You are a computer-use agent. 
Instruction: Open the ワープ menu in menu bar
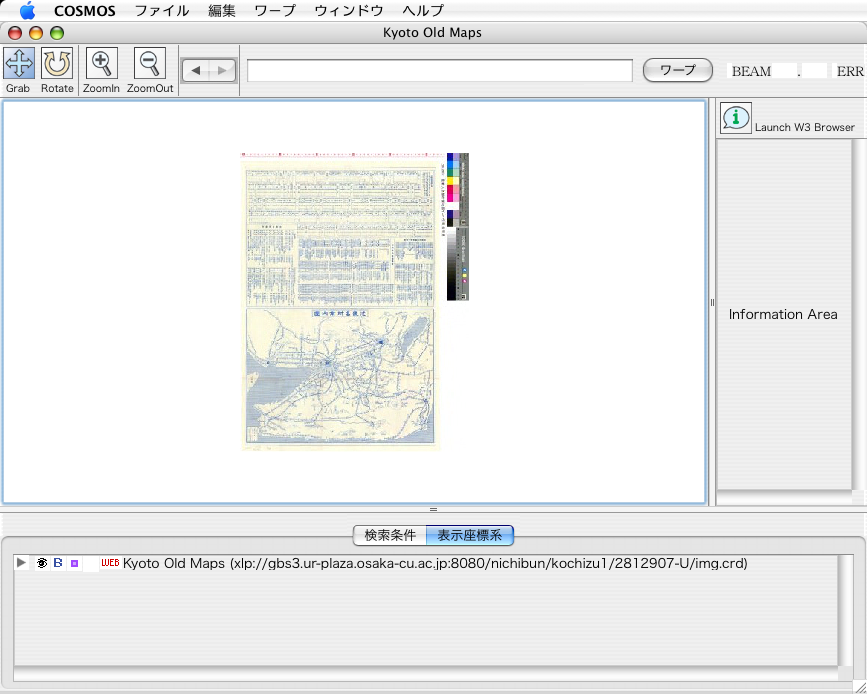pyautogui.click(x=275, y=11)
